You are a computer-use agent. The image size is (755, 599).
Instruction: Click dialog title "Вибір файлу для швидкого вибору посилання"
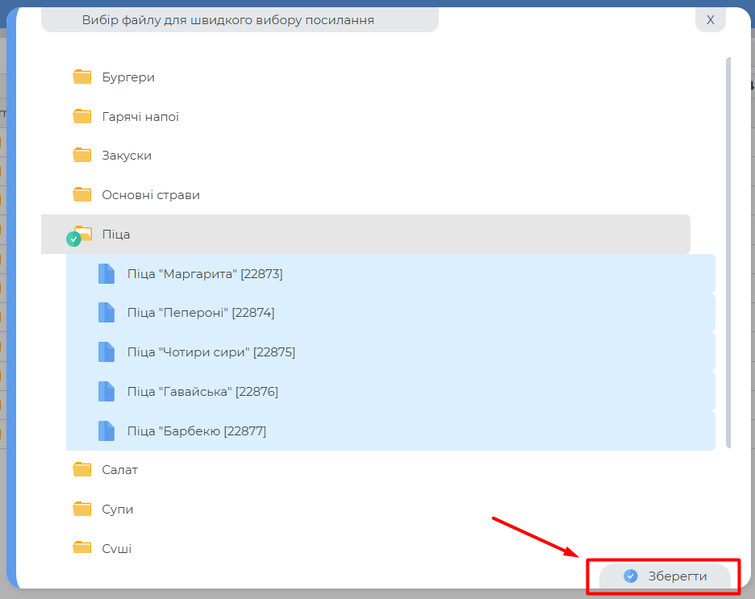click(x=228, y=20)
